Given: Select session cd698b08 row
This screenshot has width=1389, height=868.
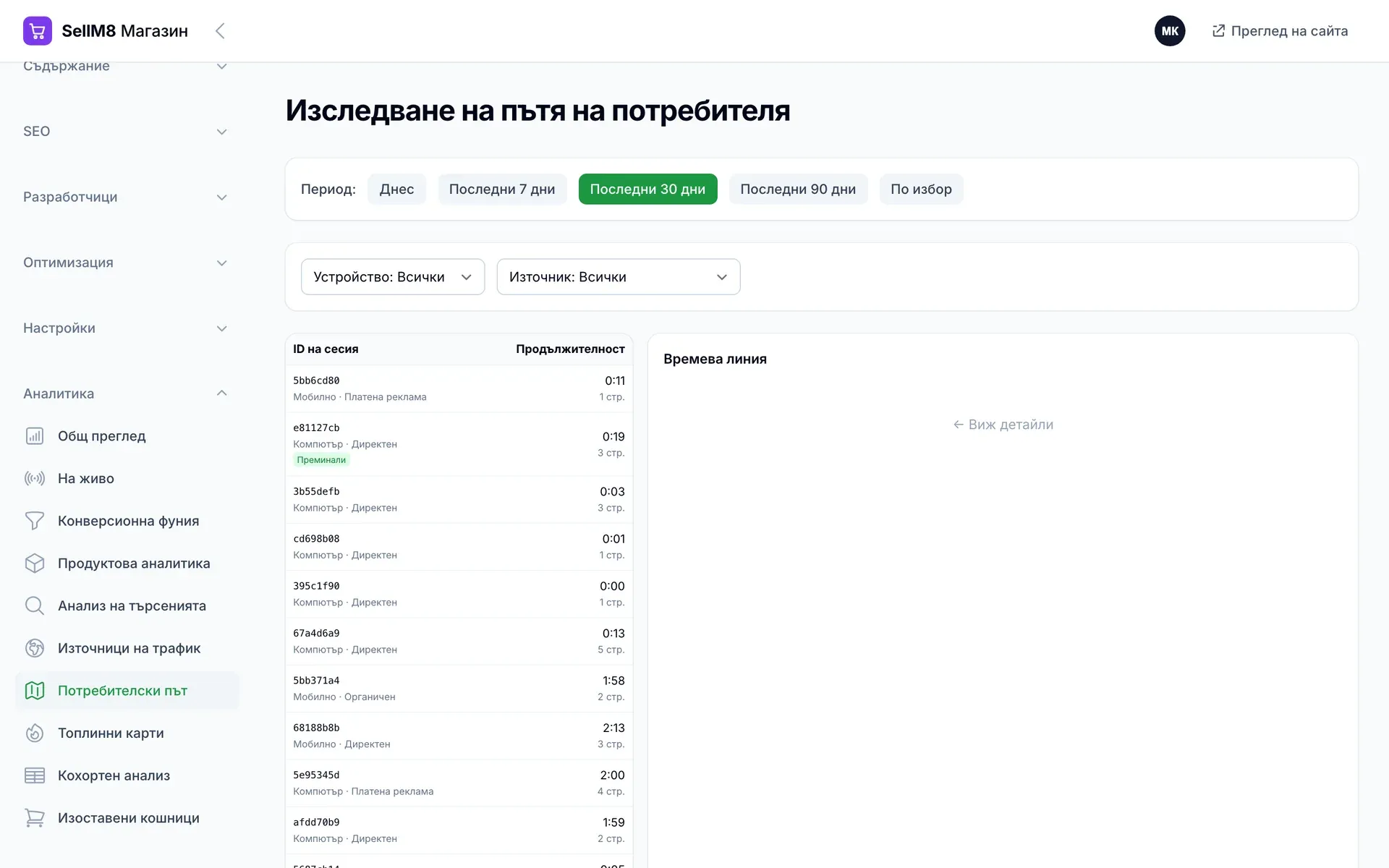Looking at the screenshot, I should [459, 547].
